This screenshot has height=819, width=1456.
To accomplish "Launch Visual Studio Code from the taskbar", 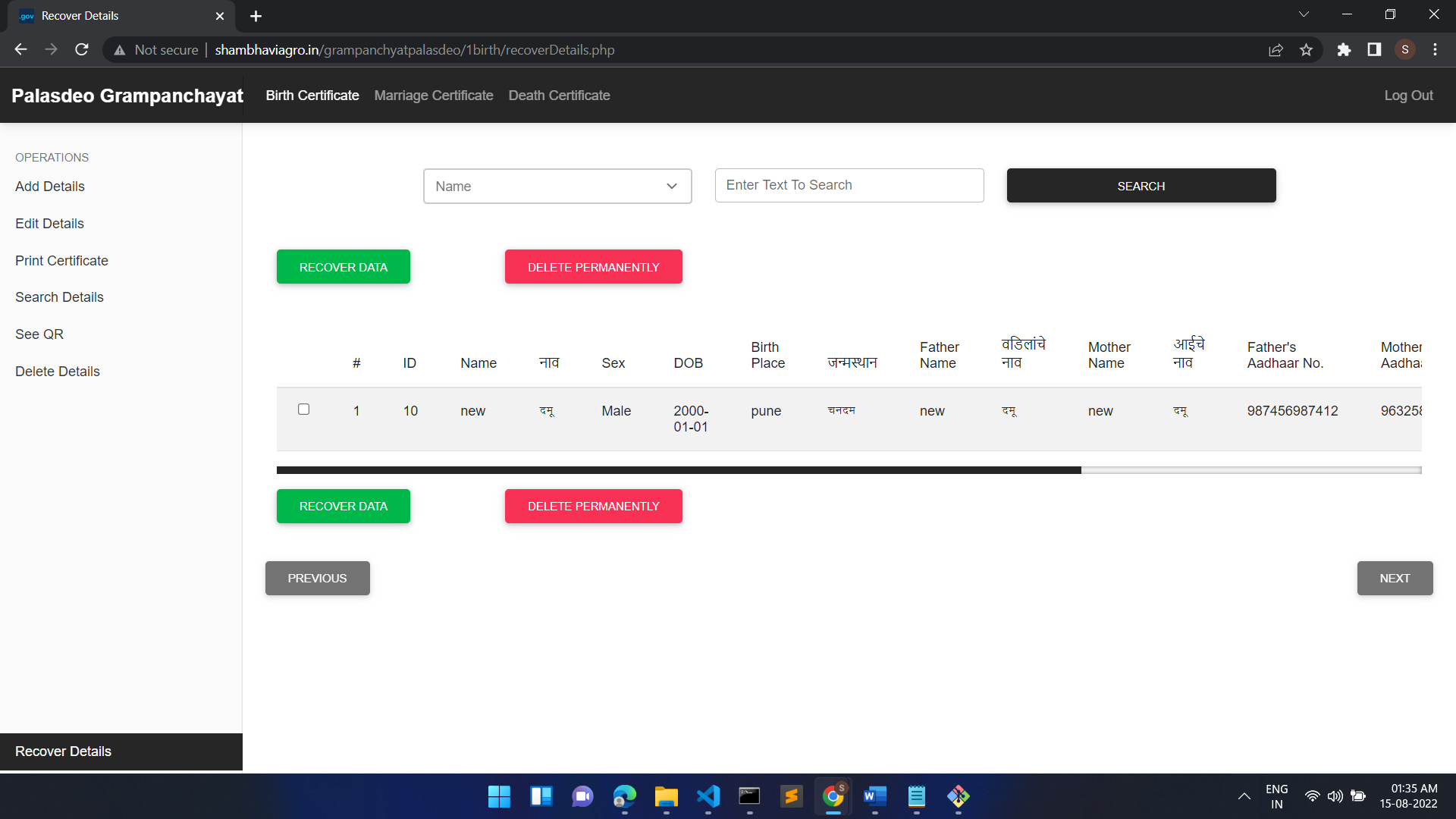I will click(x=708, y=797).
